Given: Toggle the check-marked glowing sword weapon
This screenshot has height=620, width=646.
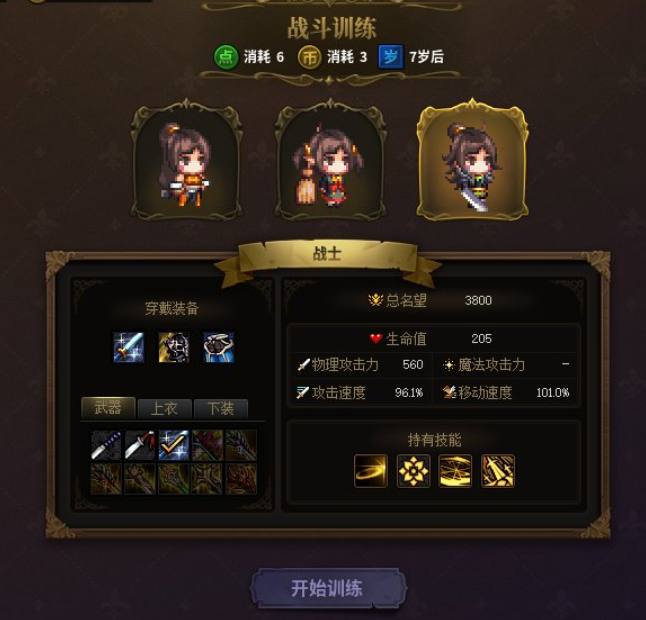Looking at the screenshot, I should [x=174, y=445].
